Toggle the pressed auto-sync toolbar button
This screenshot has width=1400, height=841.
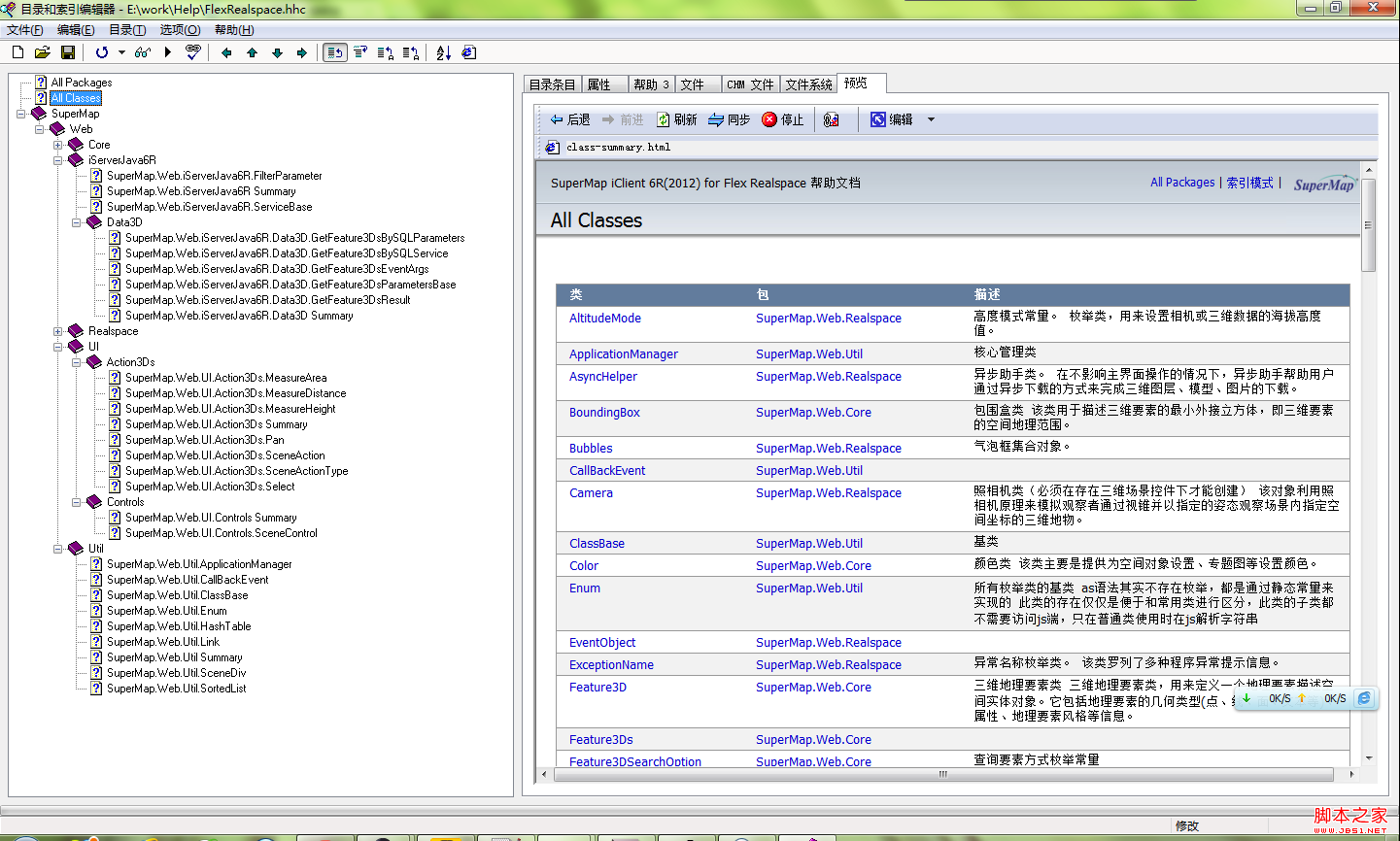[335, 52]
